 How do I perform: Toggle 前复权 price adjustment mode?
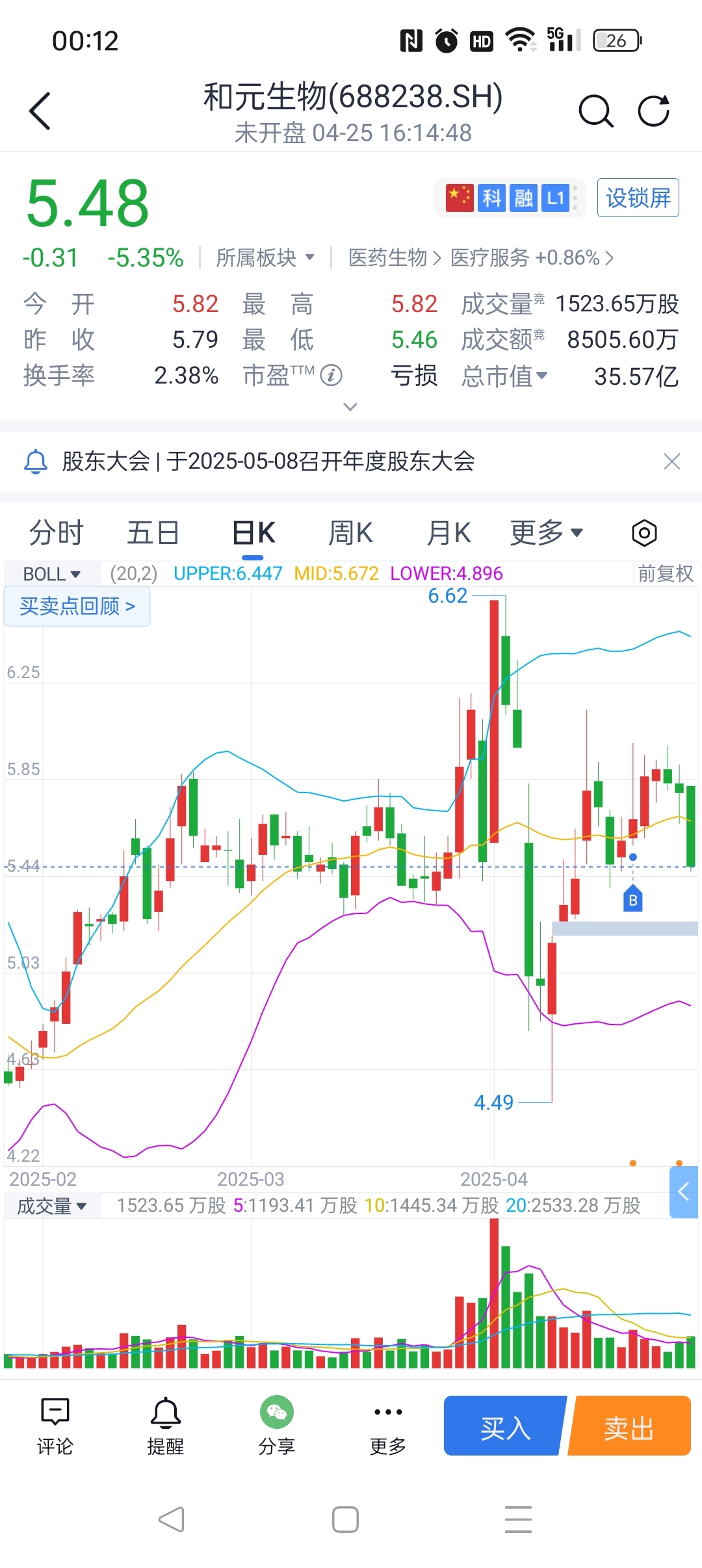665,573
